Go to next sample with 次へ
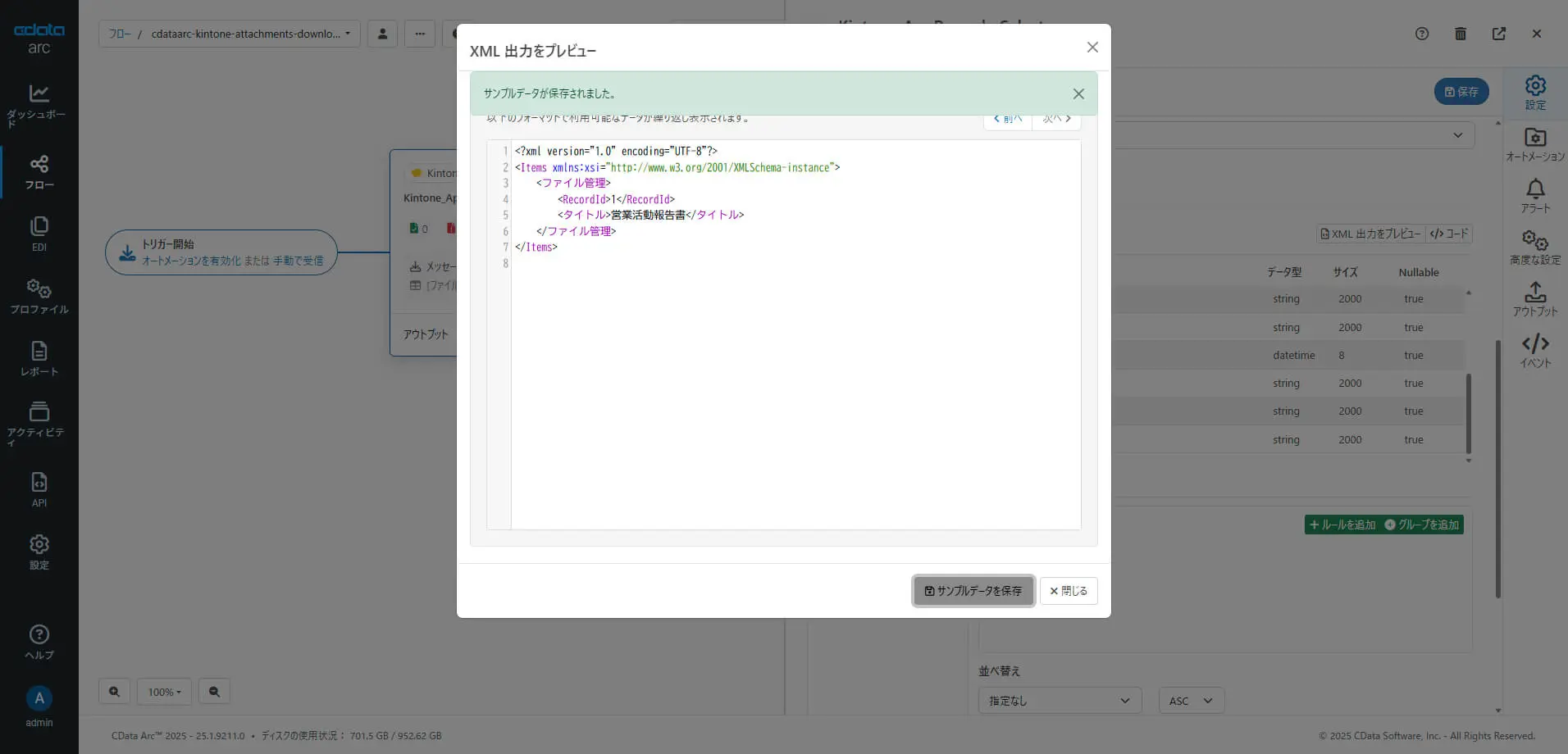 click(x=1056, y=119)
